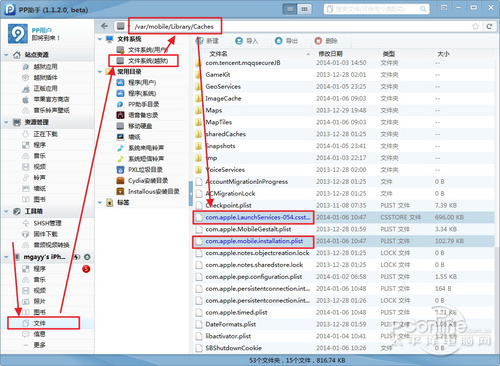Click the search magnifier icon
500x366 pixels.
pyautogui.click(x=423, y=9)
